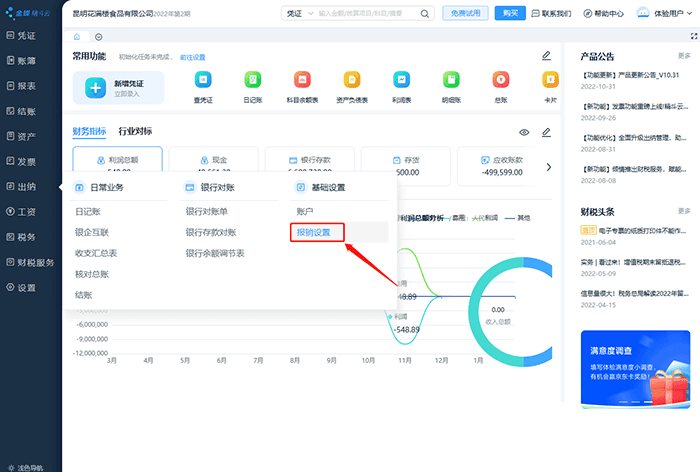Select the 现金 indicator card
The width and height of the screenshot is (700, 472).
tap(214, 159)
